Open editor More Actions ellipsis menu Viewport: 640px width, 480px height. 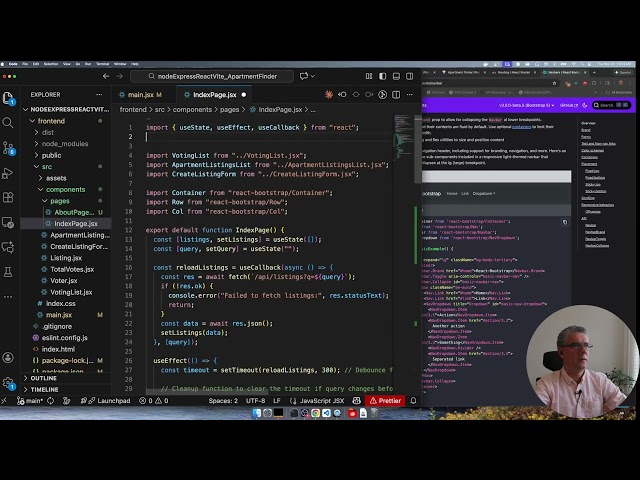coord(409,95)
